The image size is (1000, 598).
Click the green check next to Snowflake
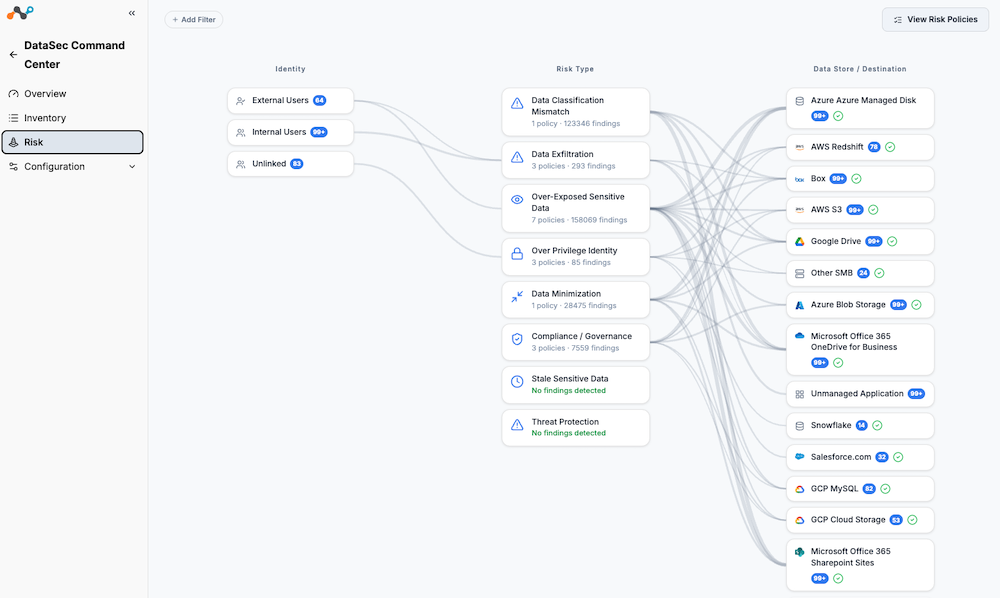[878, 425]
